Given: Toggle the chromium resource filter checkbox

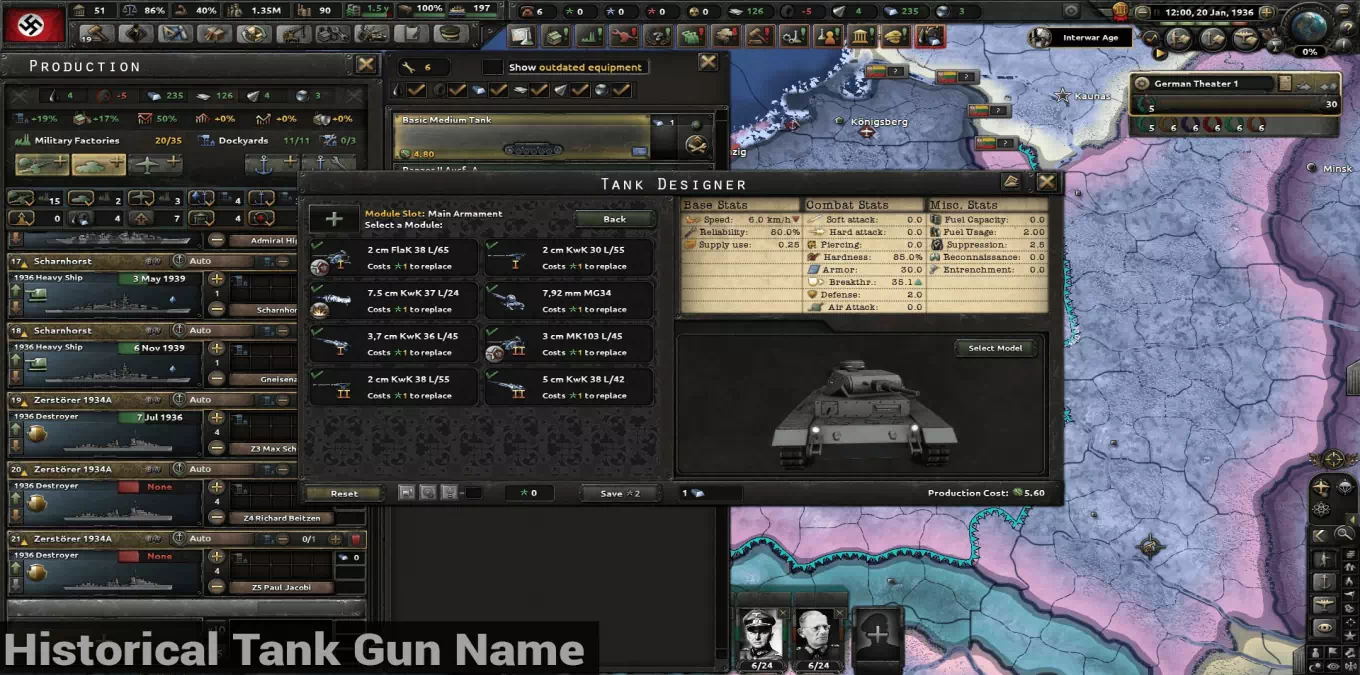Looking at the screenshot, I should (621, 90).
